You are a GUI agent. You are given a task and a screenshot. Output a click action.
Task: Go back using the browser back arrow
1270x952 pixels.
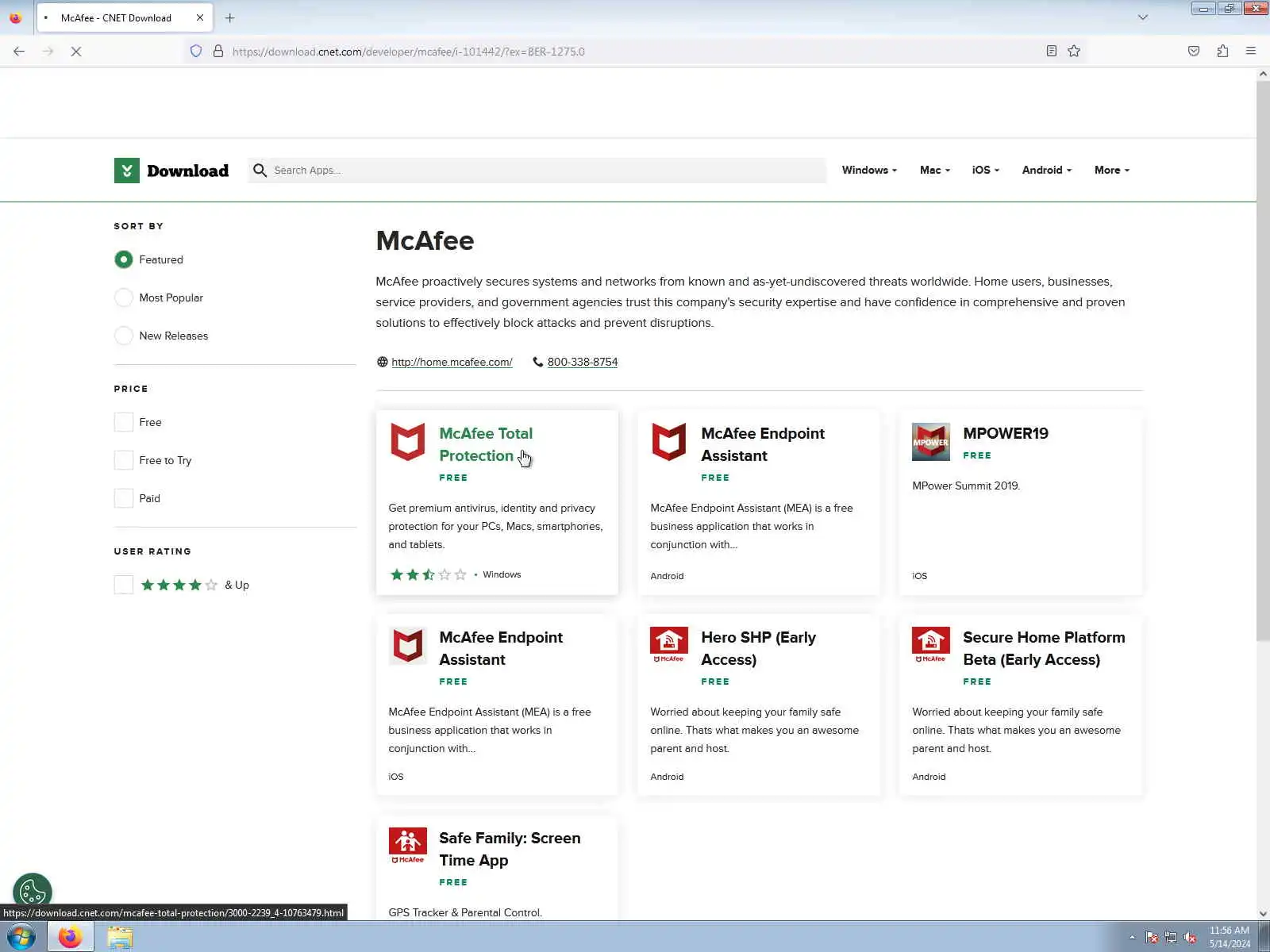point(19,52)
